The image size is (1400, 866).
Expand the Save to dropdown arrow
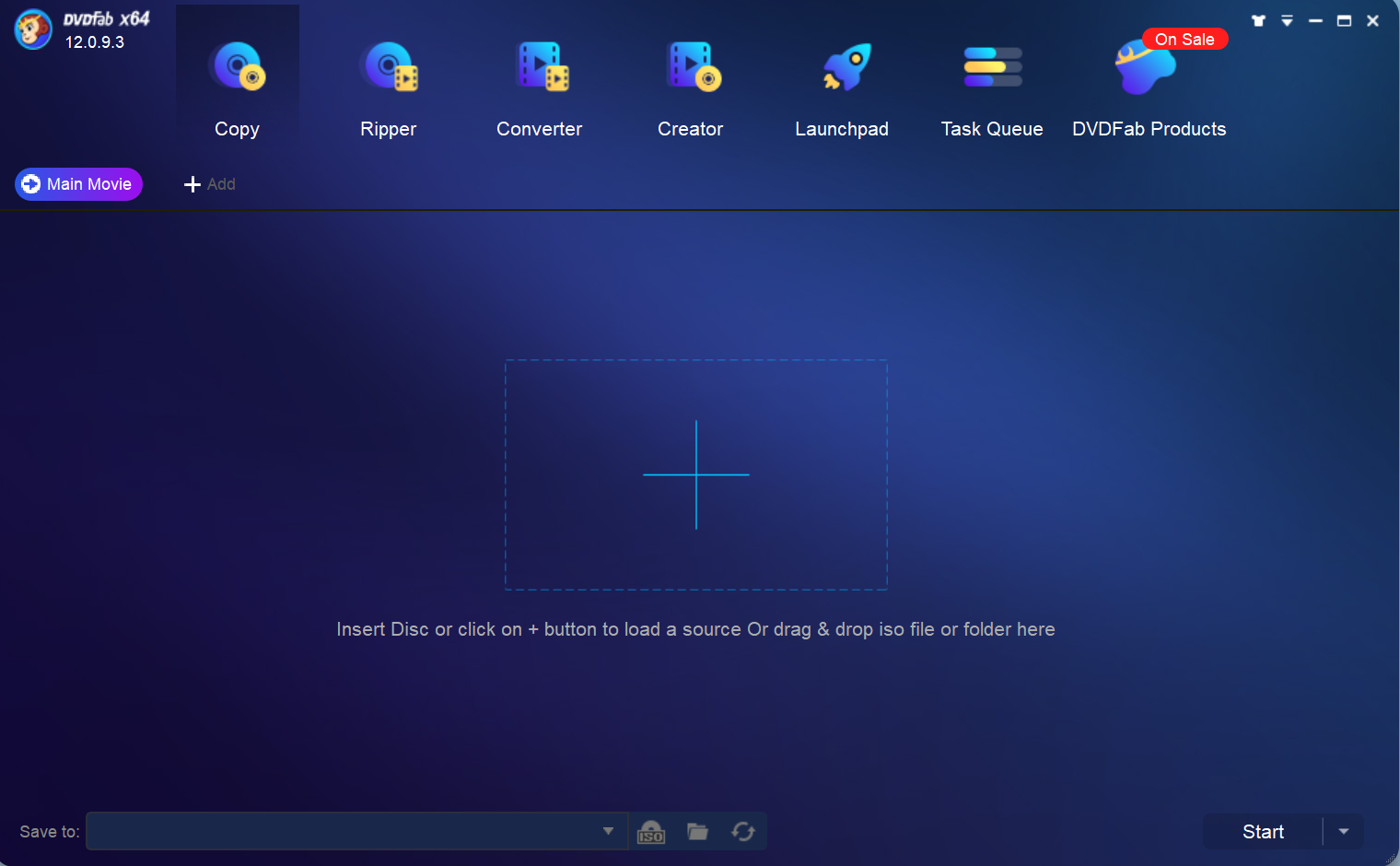click(x=608, y=831)
